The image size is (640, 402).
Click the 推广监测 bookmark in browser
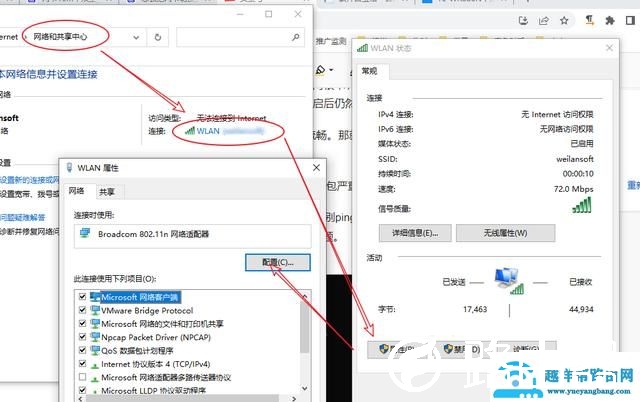pos(331,41)
